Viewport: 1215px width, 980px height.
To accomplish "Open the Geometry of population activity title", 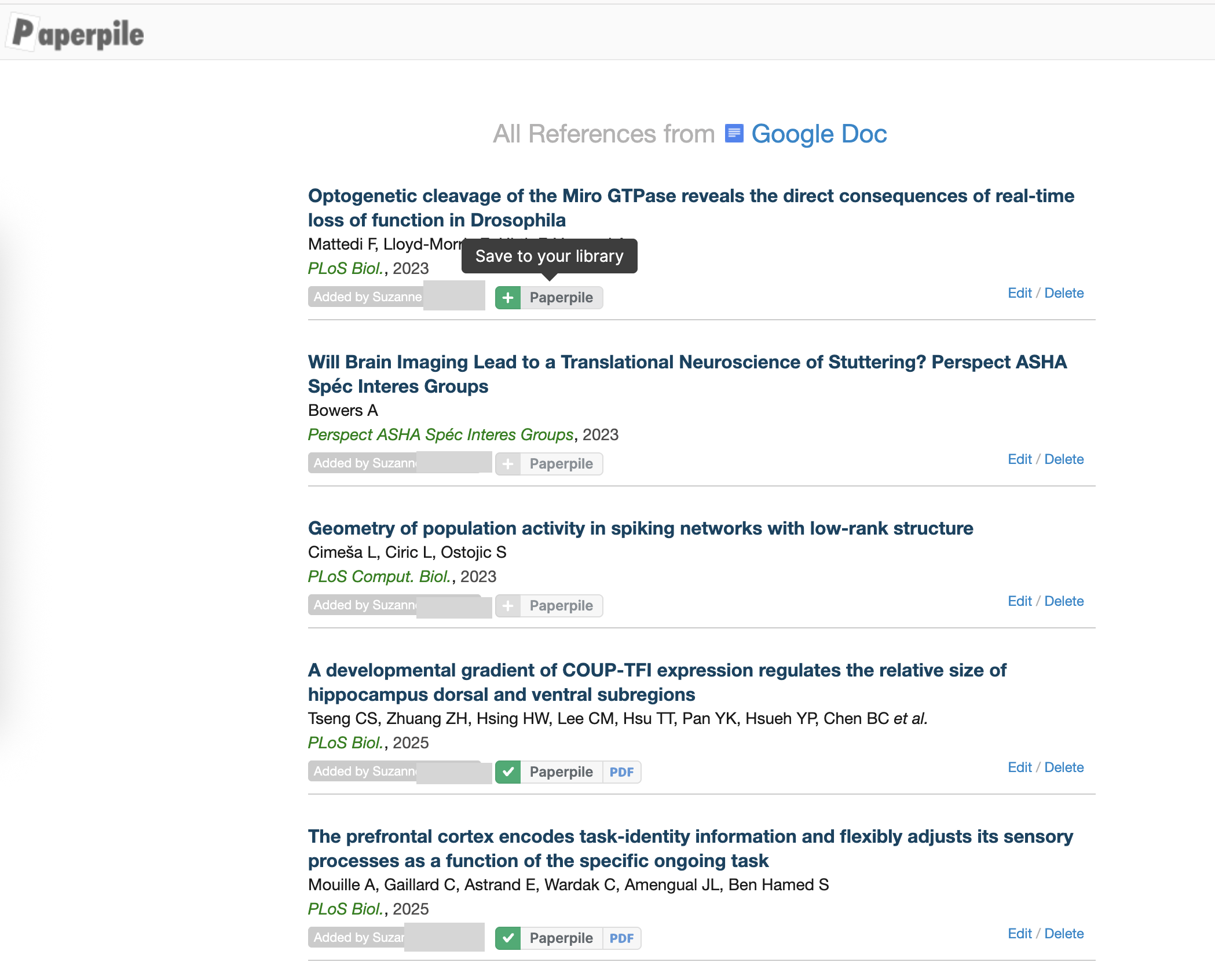I will (640, 528).
